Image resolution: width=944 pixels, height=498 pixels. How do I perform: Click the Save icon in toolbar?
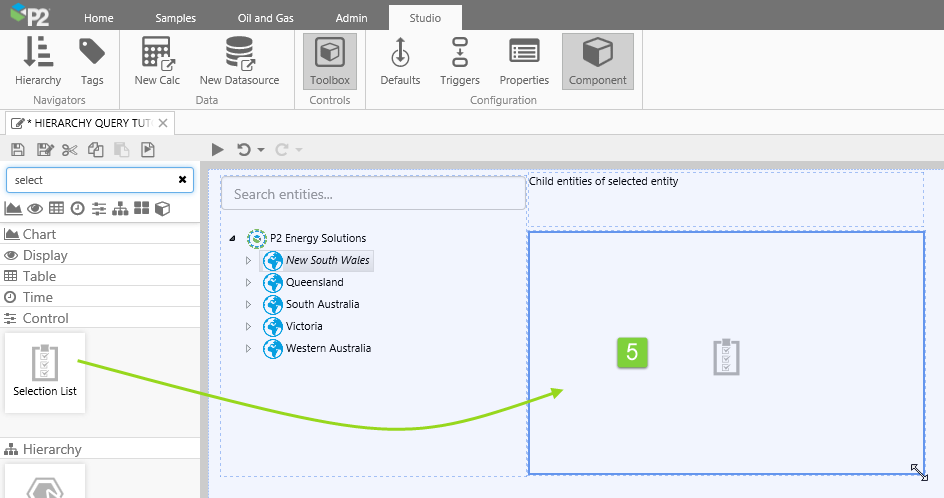tap(19, 150)
